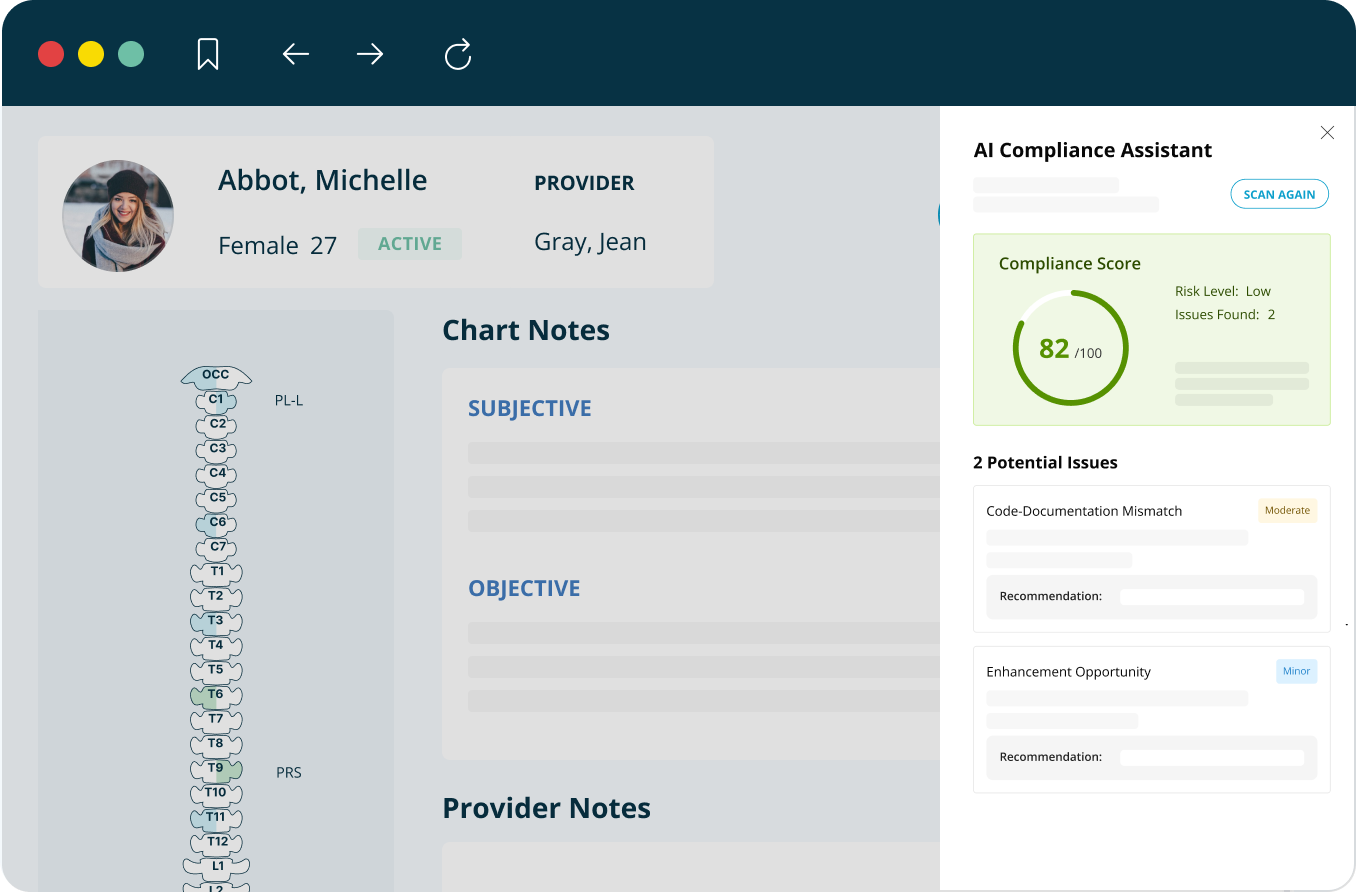Image resolution: width=1356 pixels, height=892 pixels.
Task: Click Michelle Abbot's profile photo
Action: [x=118, y=215]
